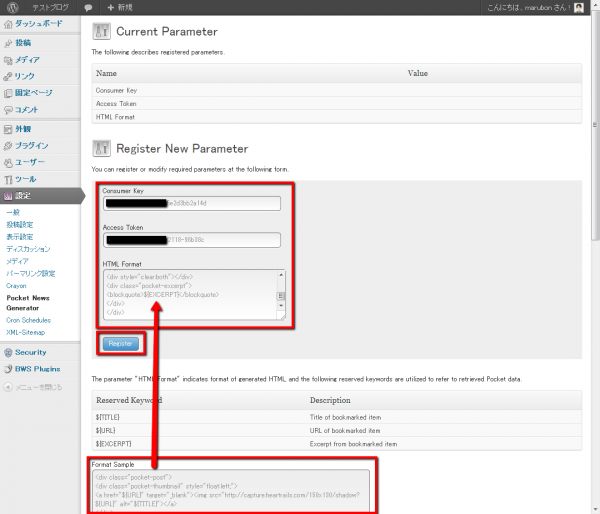Screen dimensions: 600x514
Task: Click the コメント speech bubble icon
Action: pyautogui.click(x=8, y=110)
